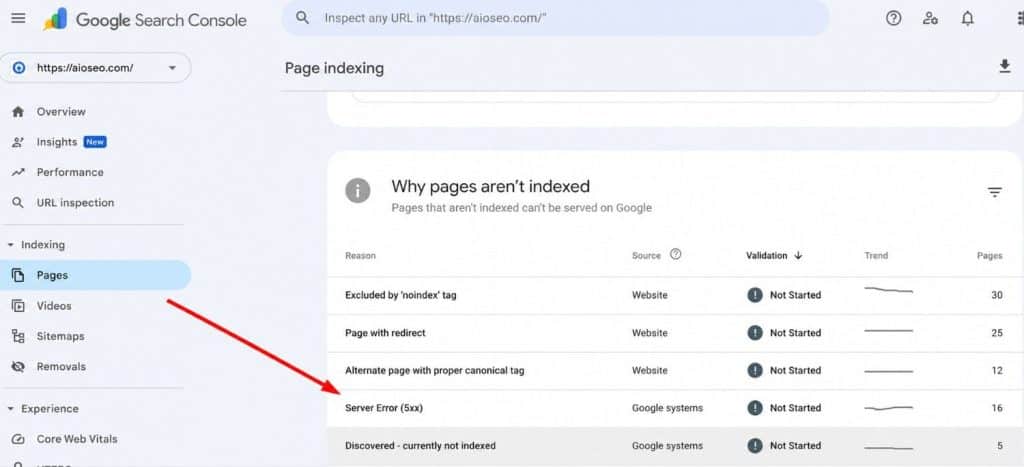Click trend sparkline for Server Error (5xx)

click(888, 408)
